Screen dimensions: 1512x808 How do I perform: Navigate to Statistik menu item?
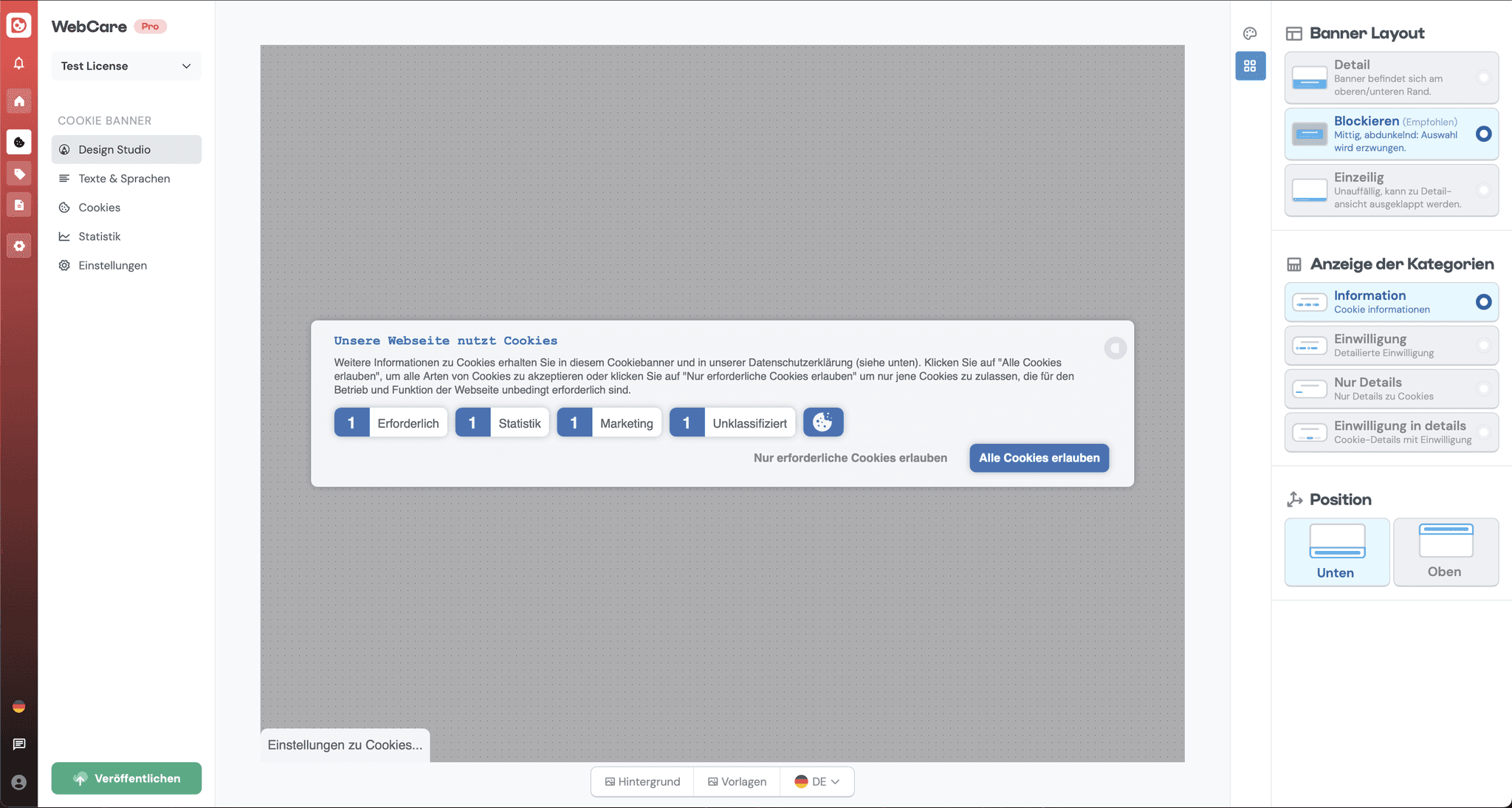coord(100,236)
